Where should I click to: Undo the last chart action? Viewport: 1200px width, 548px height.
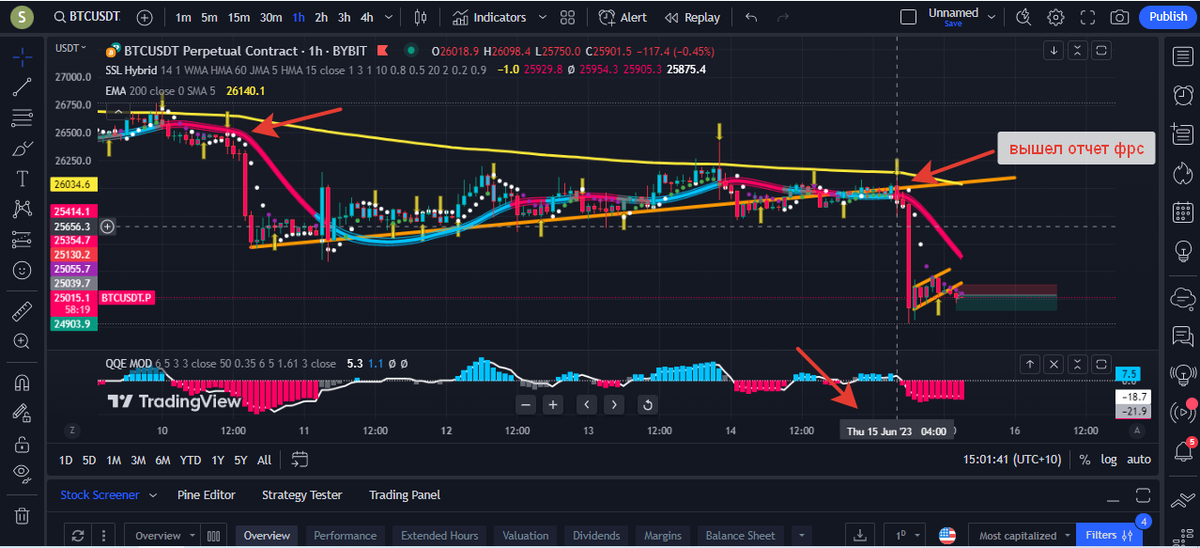tap(752, 17)
